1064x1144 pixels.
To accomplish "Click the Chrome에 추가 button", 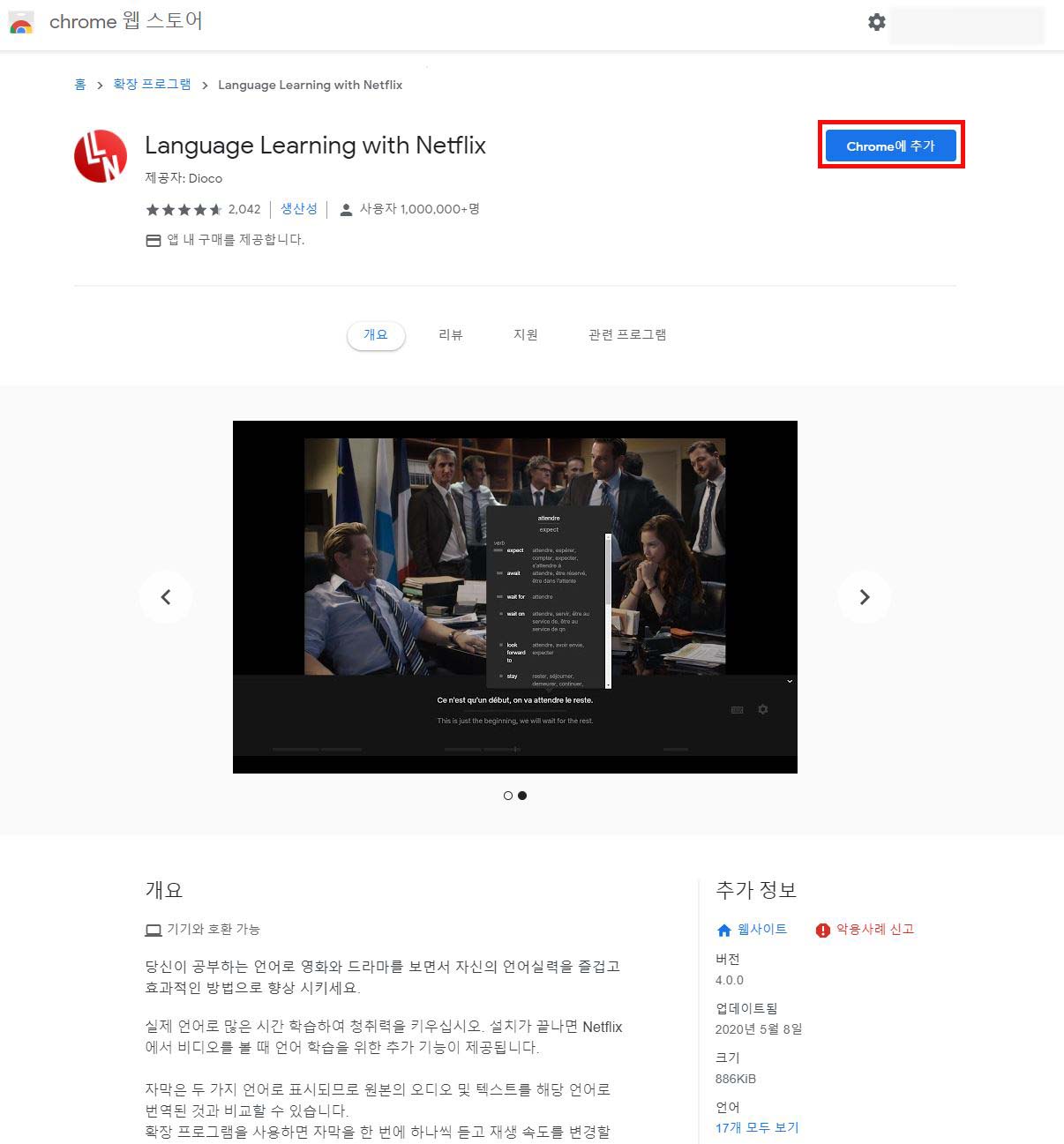I will (x=890, y=146).
